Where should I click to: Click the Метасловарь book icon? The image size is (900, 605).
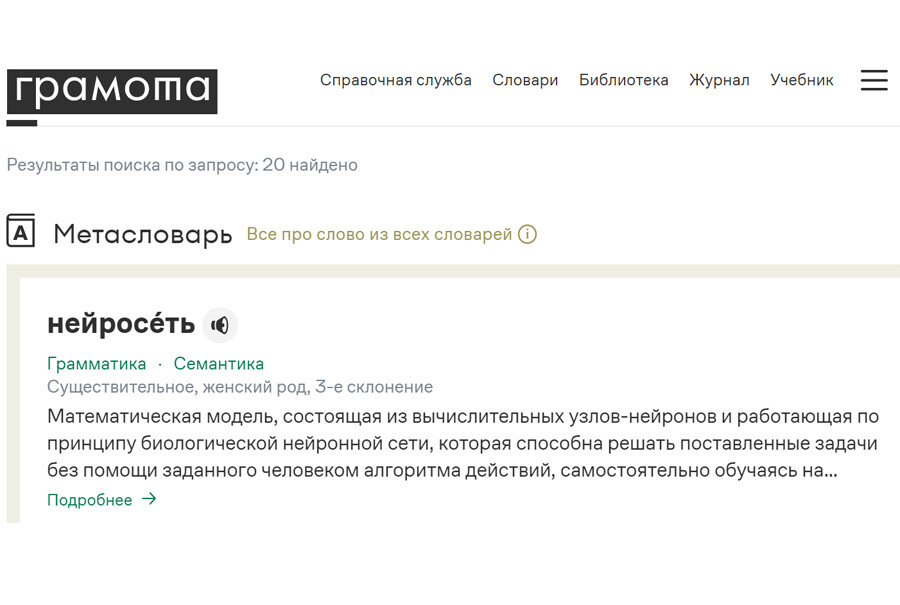21,231
